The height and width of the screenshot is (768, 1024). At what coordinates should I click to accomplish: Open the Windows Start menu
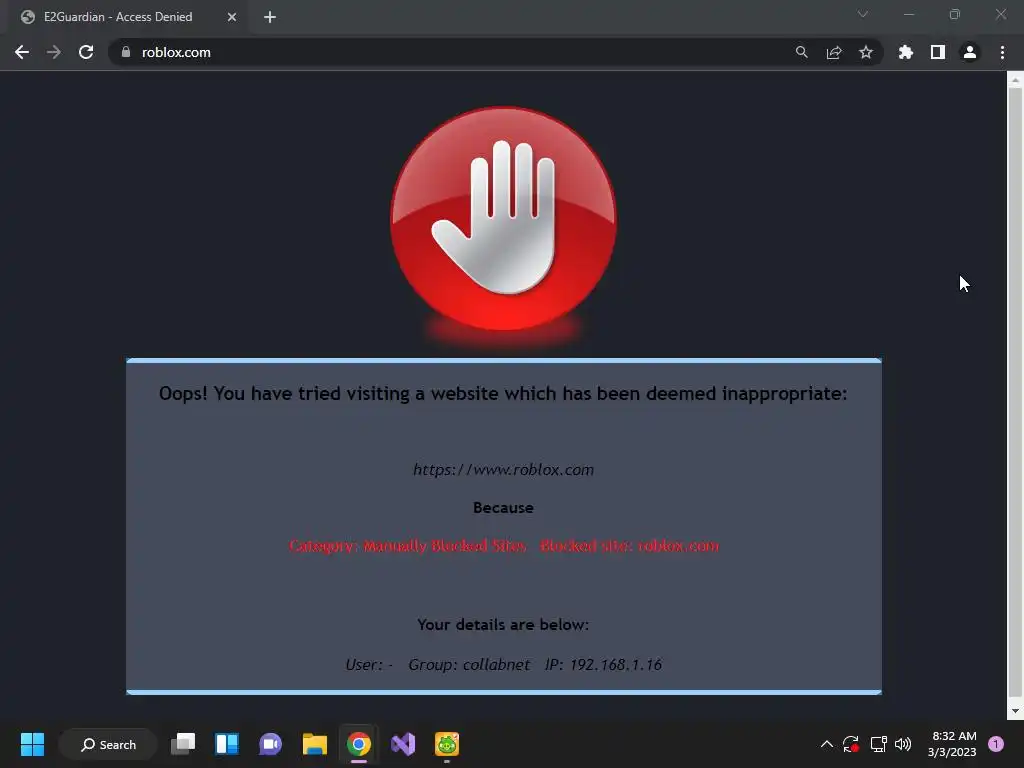[x=32, y=744]
